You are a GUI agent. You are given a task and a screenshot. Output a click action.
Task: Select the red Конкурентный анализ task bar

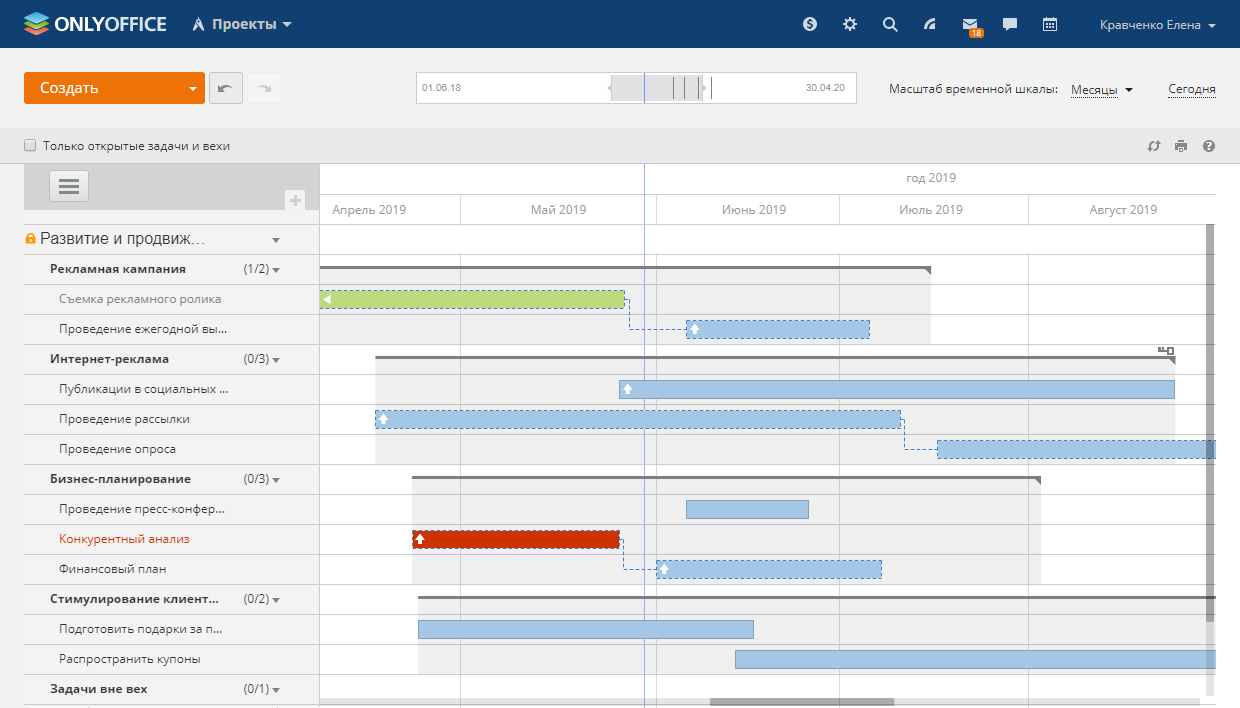(x=516, y=539)
